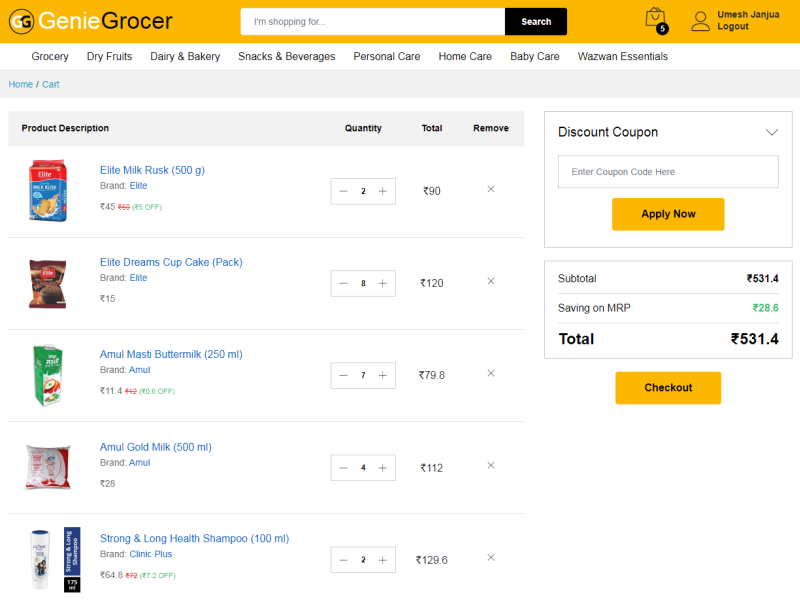Open the Home breadcrumb link

pos(20,84)
